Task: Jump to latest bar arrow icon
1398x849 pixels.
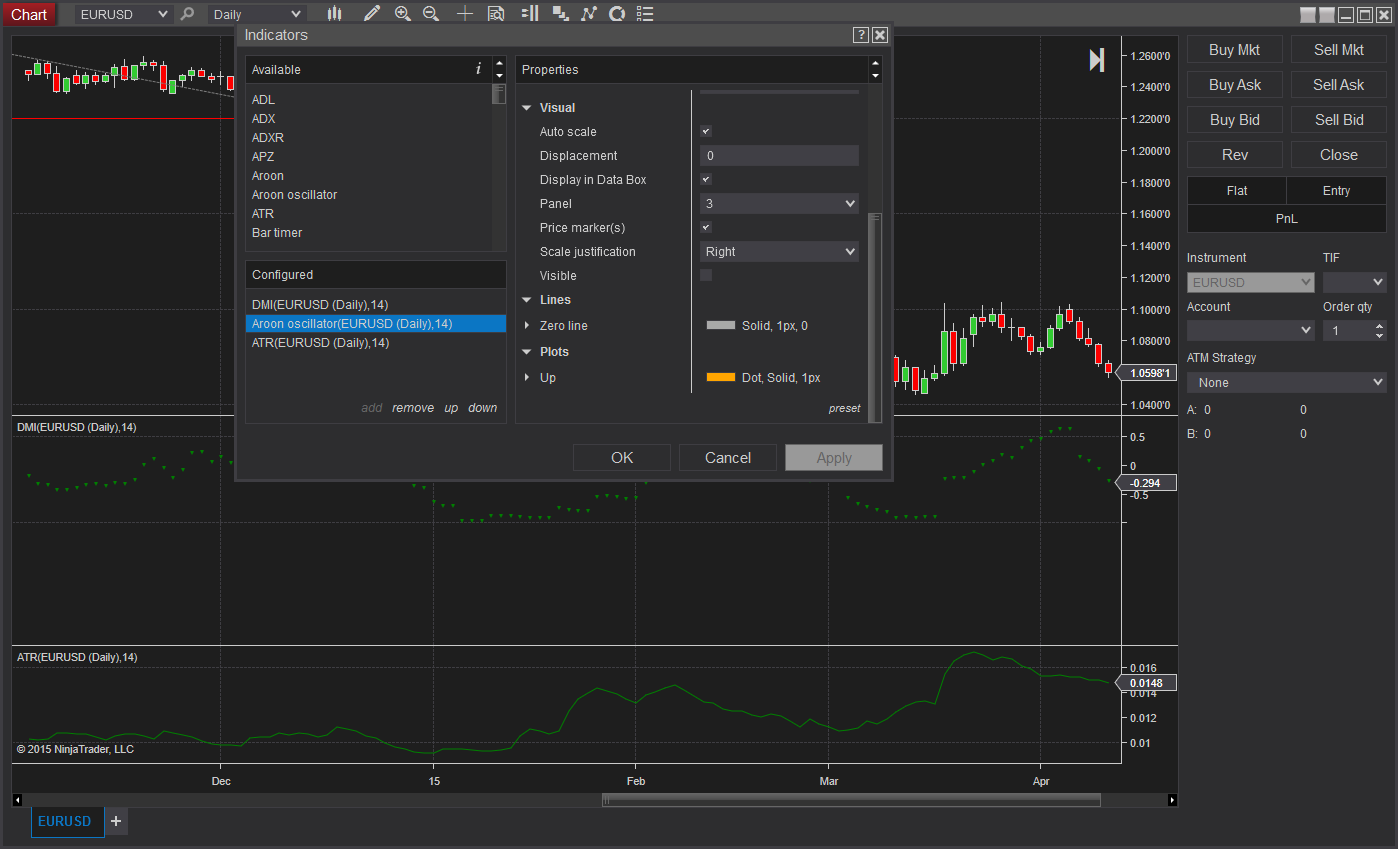Action: (1096, 60)
